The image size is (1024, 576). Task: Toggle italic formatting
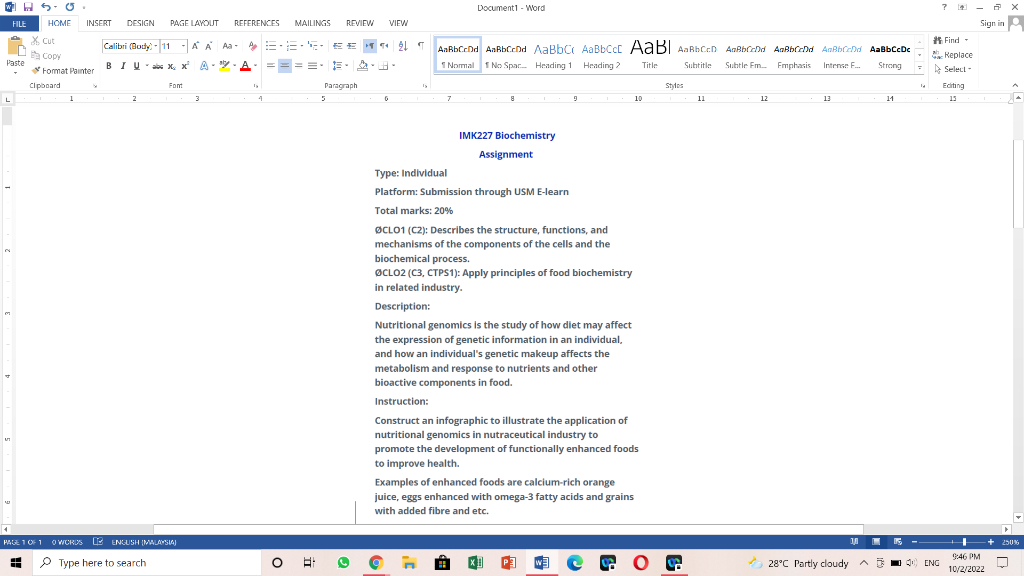(123, 66)
